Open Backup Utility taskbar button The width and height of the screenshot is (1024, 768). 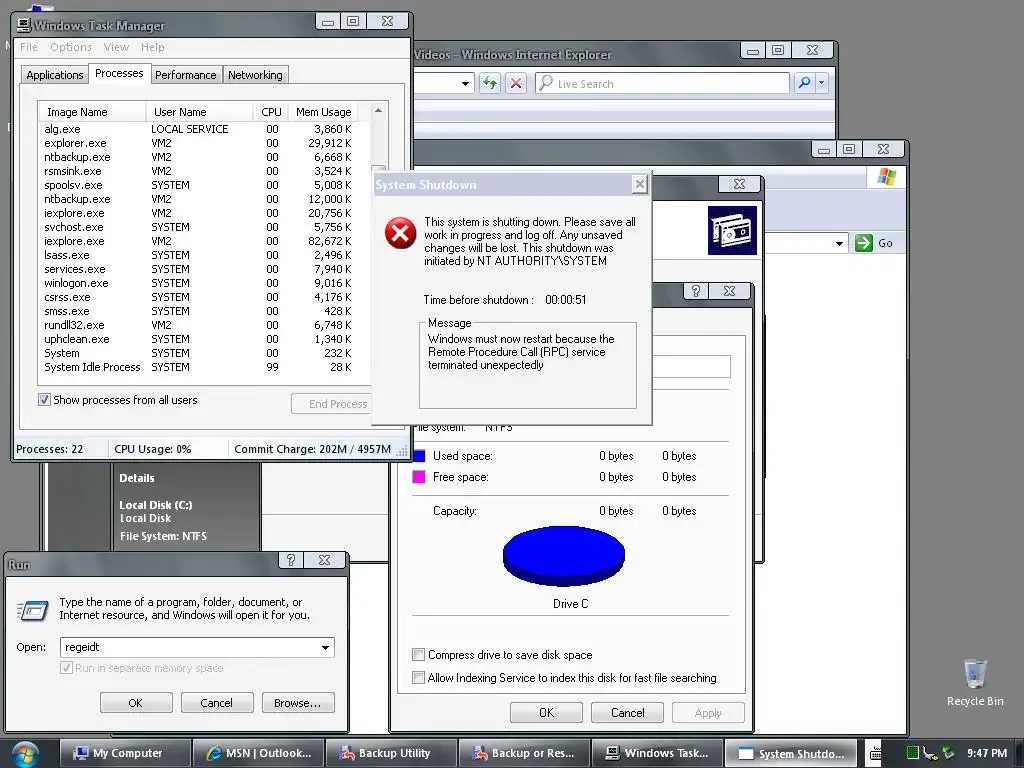(x=391, y=753)
